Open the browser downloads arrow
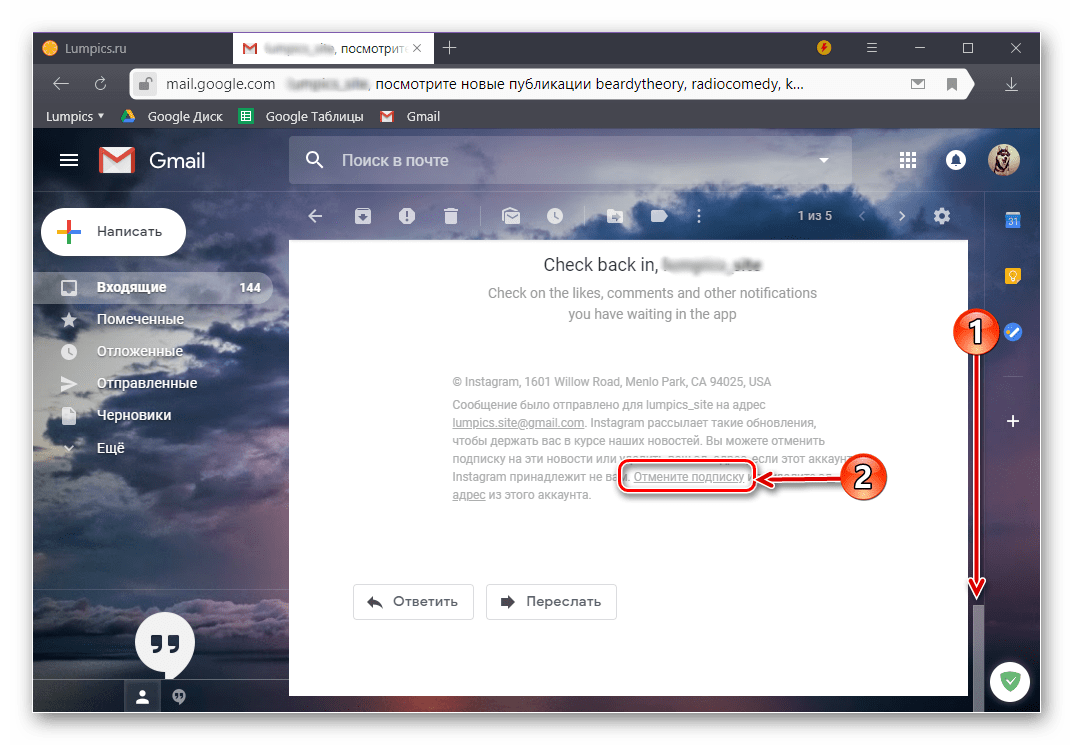Screen dimensions: 1073x745 [1011, 84]
